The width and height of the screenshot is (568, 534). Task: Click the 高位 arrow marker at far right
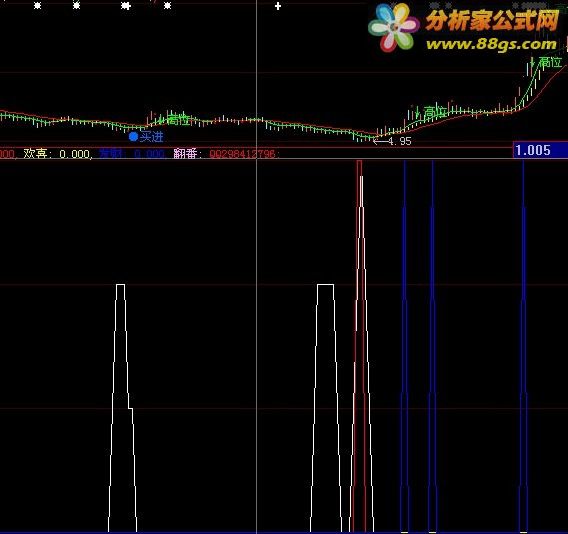tap(546, 62)
